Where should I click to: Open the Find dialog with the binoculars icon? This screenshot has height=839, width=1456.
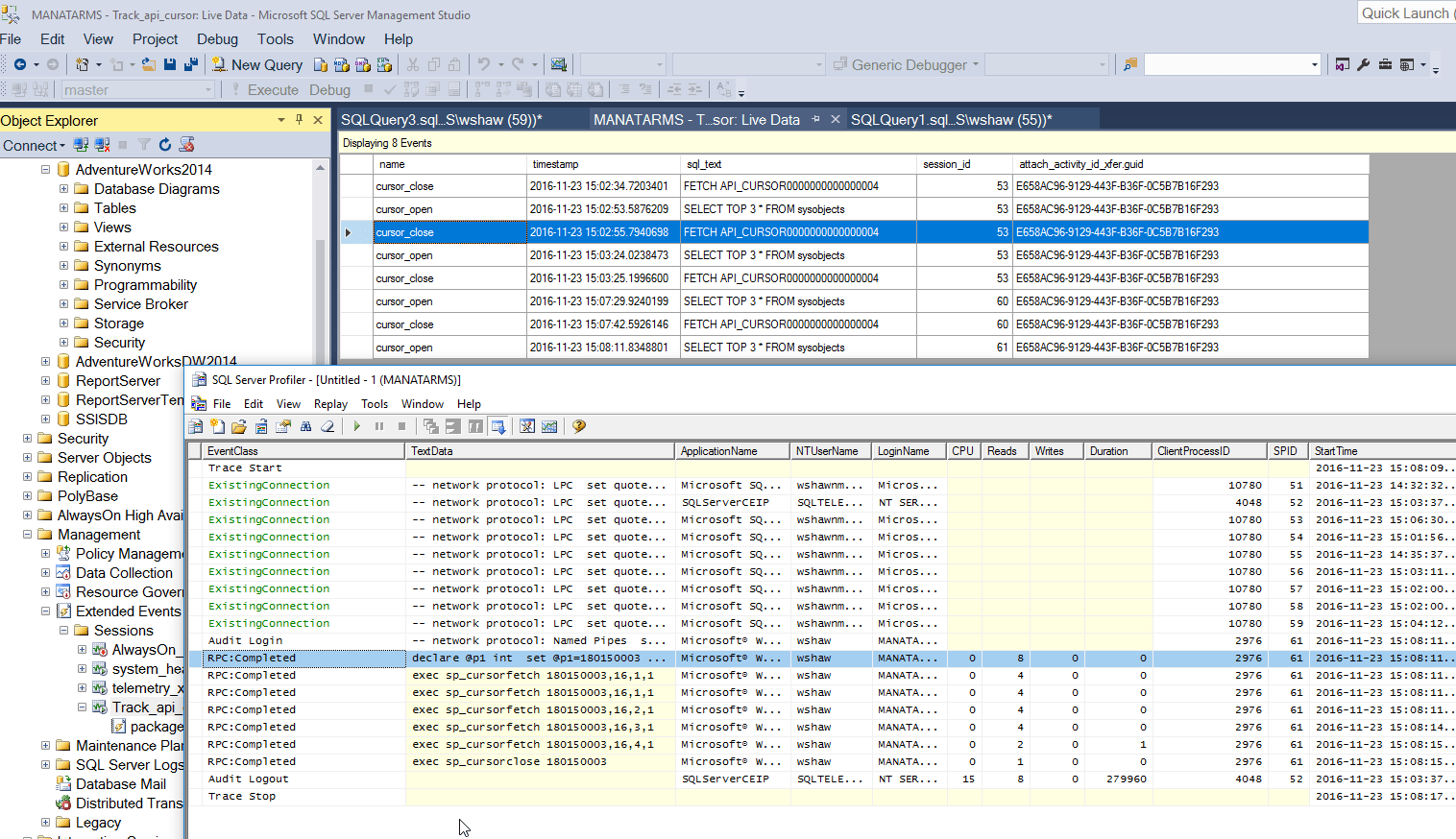click(x=306, y=425)
